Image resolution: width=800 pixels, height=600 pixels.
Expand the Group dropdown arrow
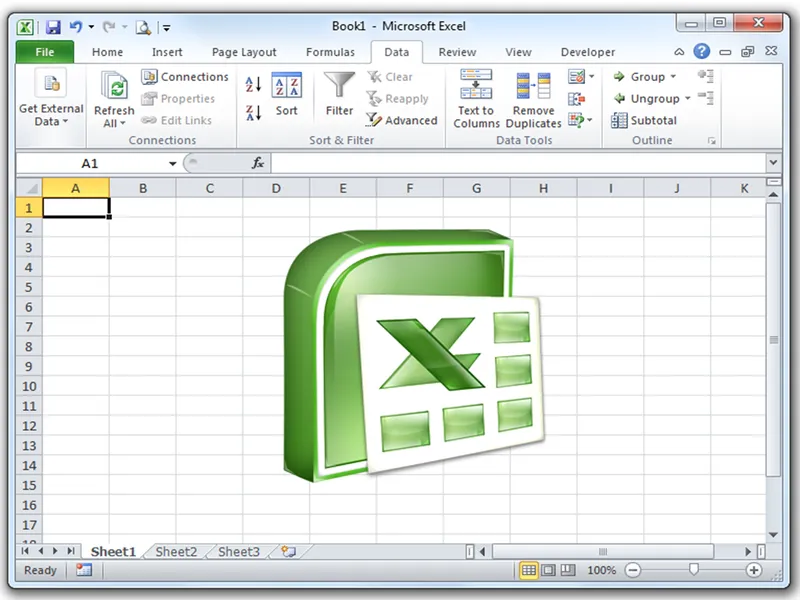(x=673, y=76)
